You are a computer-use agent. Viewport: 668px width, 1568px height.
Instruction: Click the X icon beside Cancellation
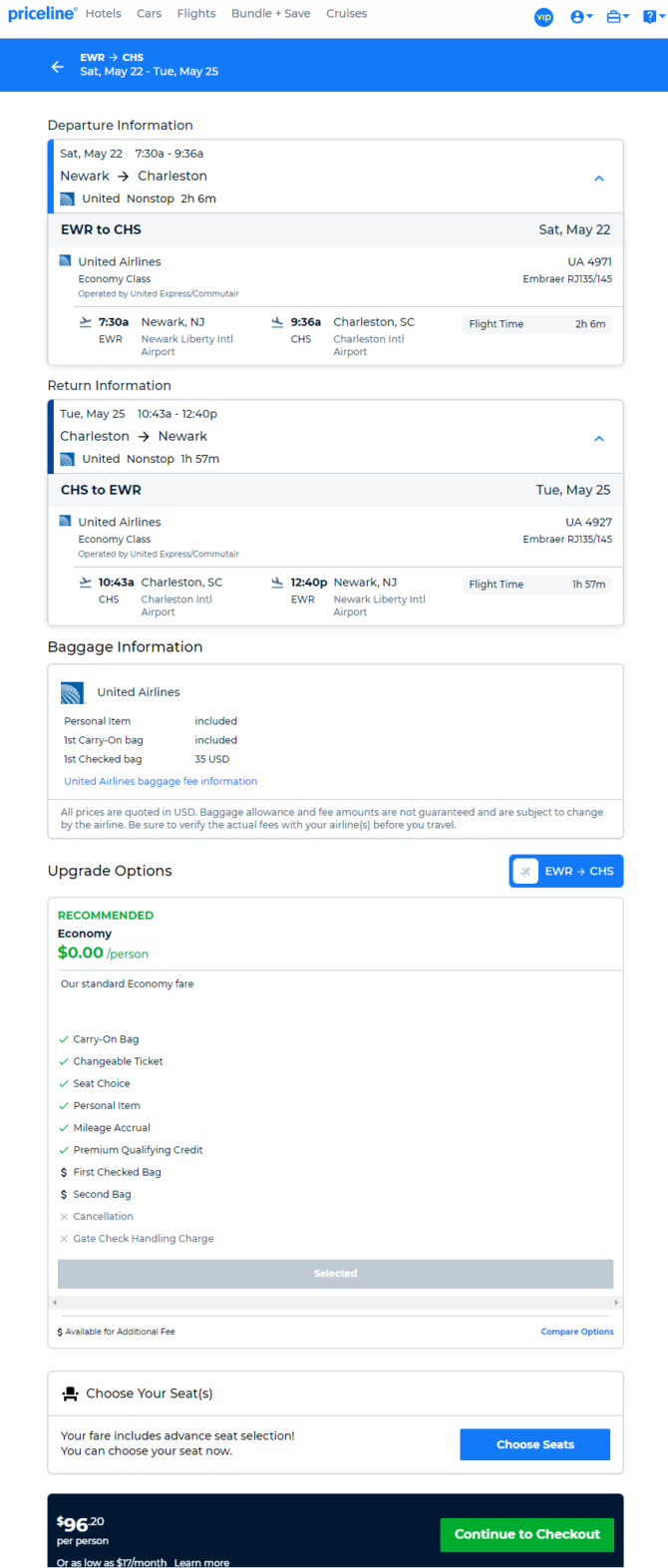coord(64,1217)
